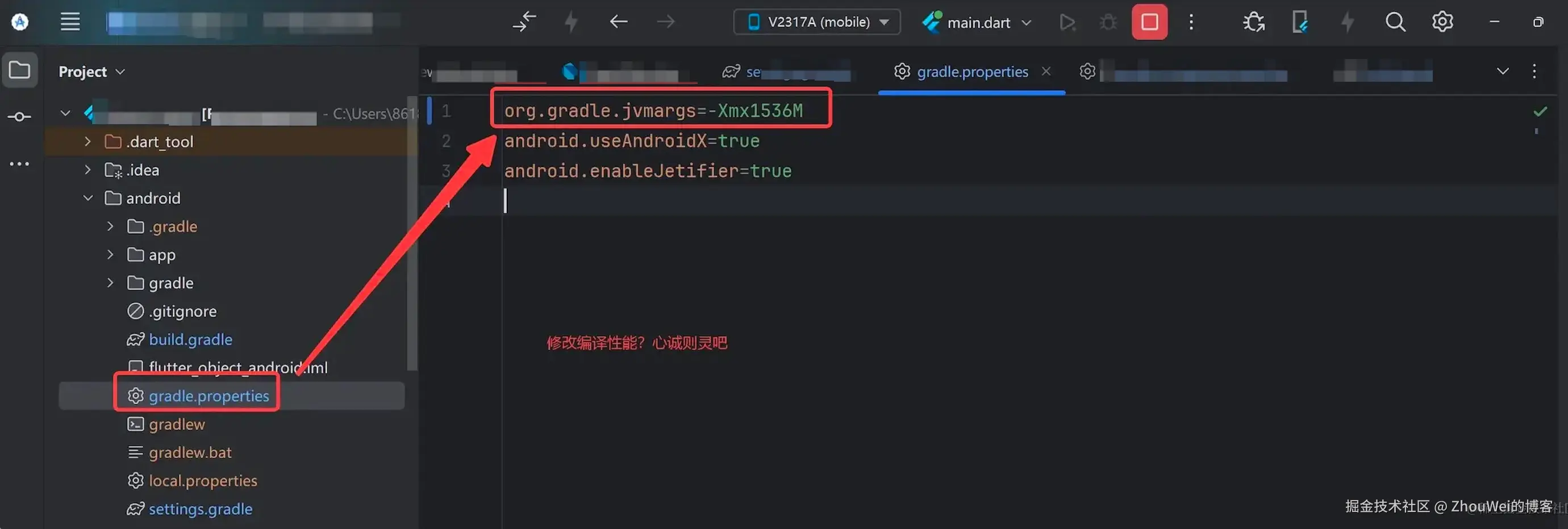
Task: Expand the .gradle folder
Action: click(x=110, y=226)
